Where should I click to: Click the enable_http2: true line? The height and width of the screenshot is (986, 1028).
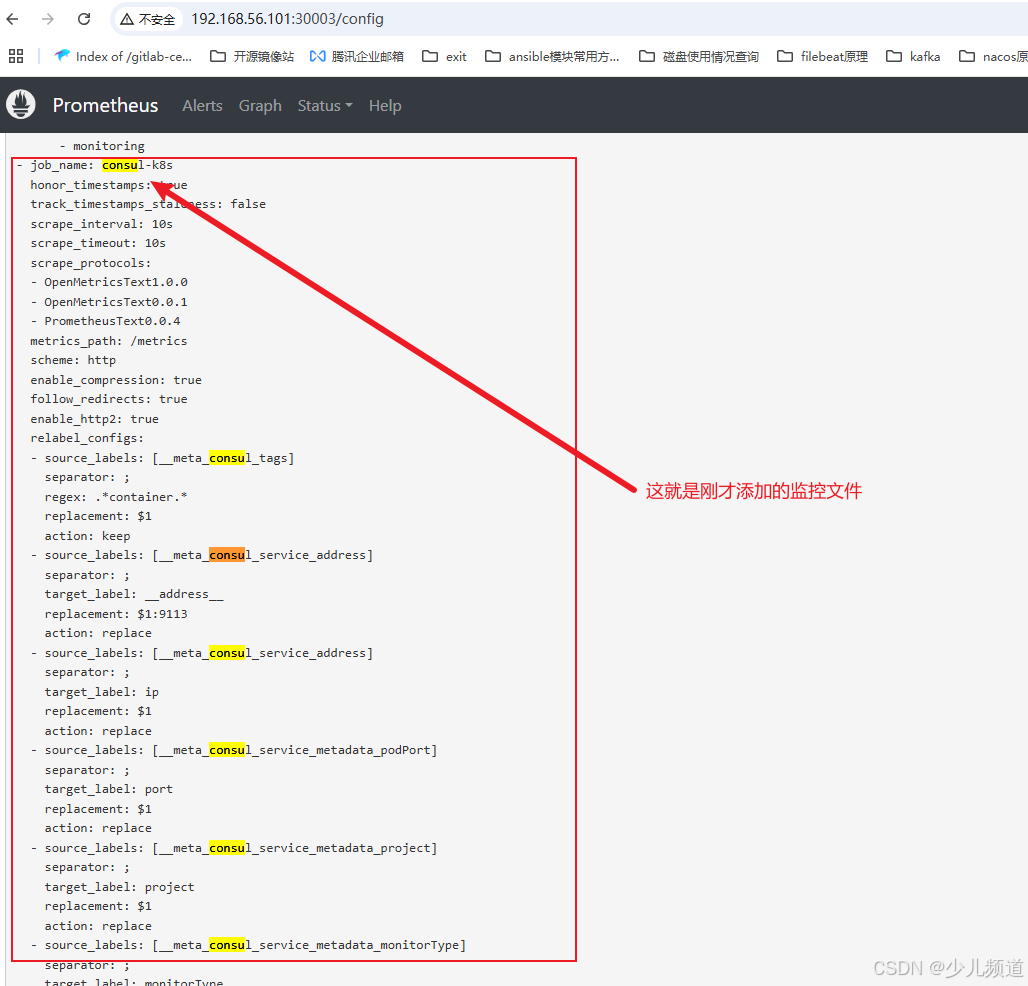pos(94,419)
